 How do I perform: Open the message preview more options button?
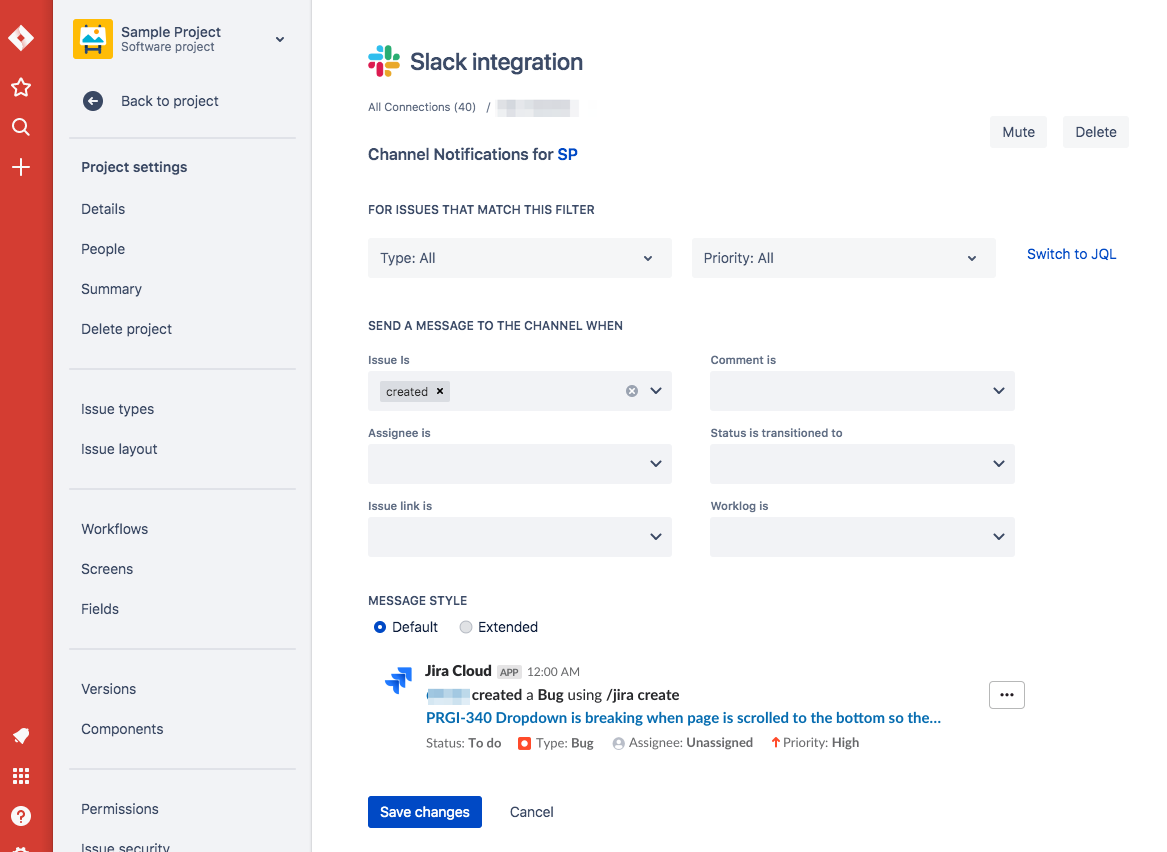1006,695
